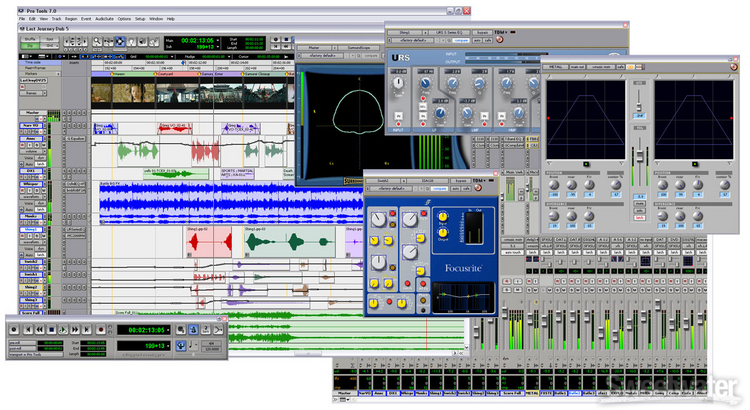Open Sub counter format dropdown arrow
Image resolution: width=750 pixels, height=410 pixels.
218,46
